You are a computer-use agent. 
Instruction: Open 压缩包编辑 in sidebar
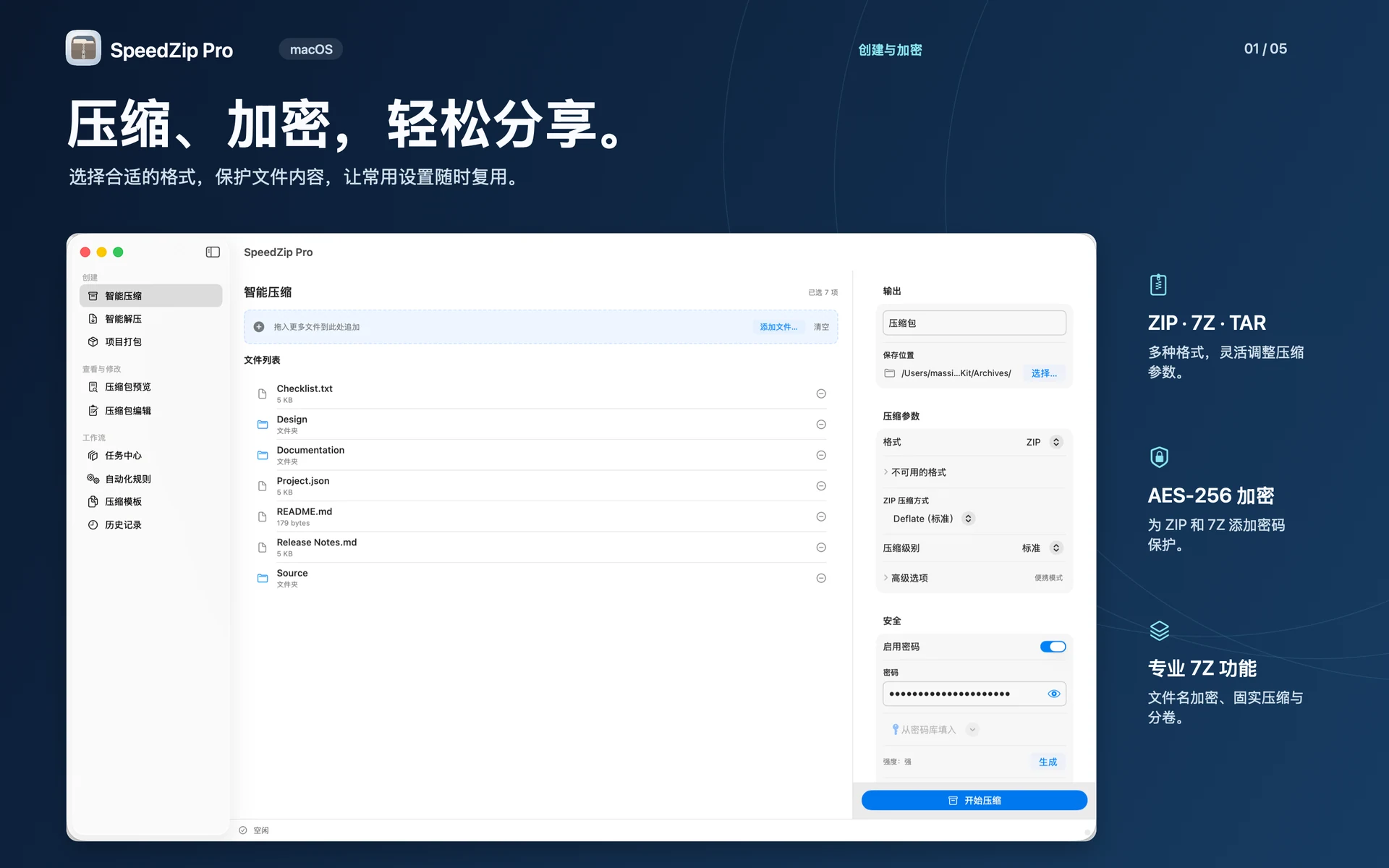(x=150, y=411)
